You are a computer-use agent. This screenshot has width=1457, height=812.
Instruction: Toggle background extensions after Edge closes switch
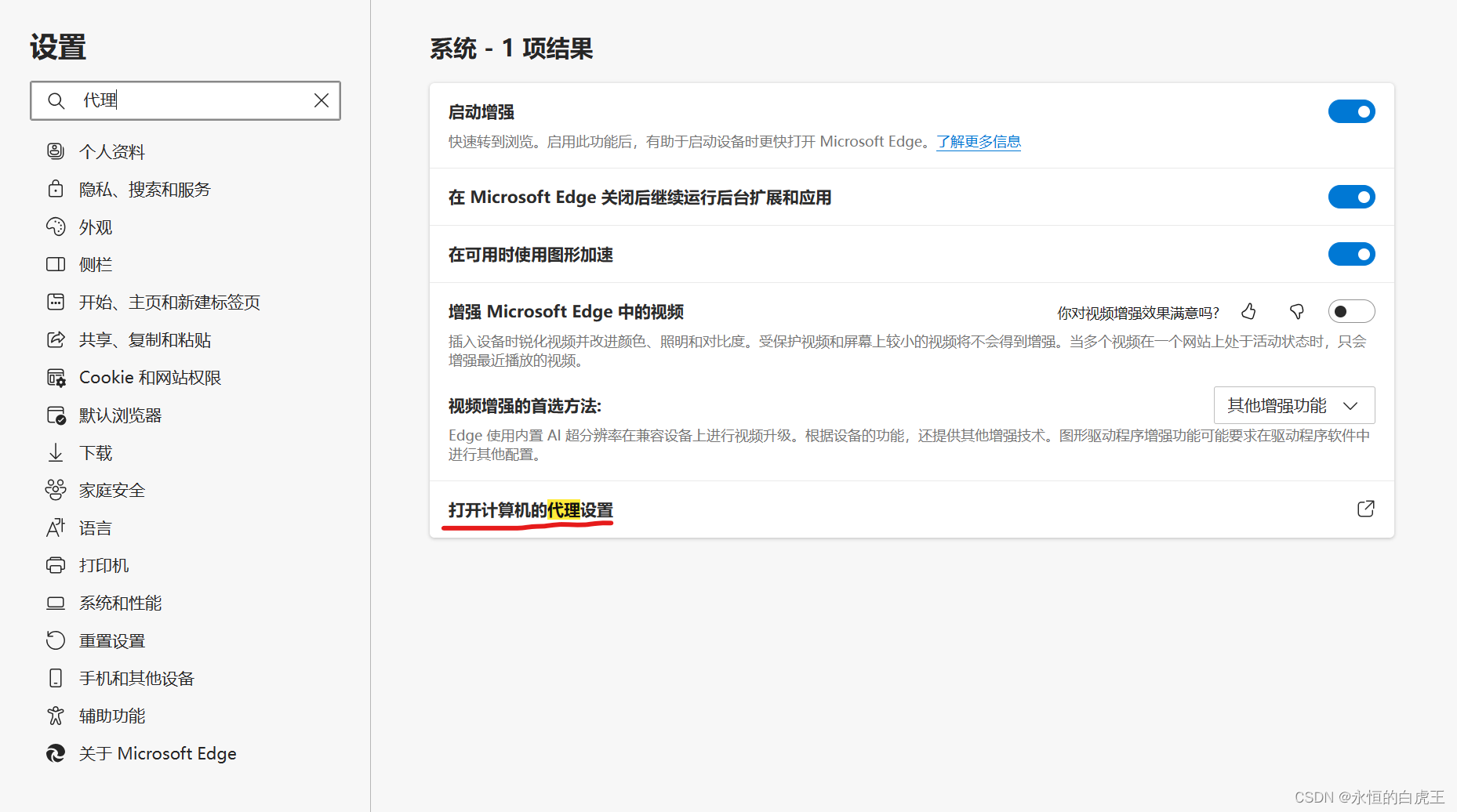tap(1351, 197)
